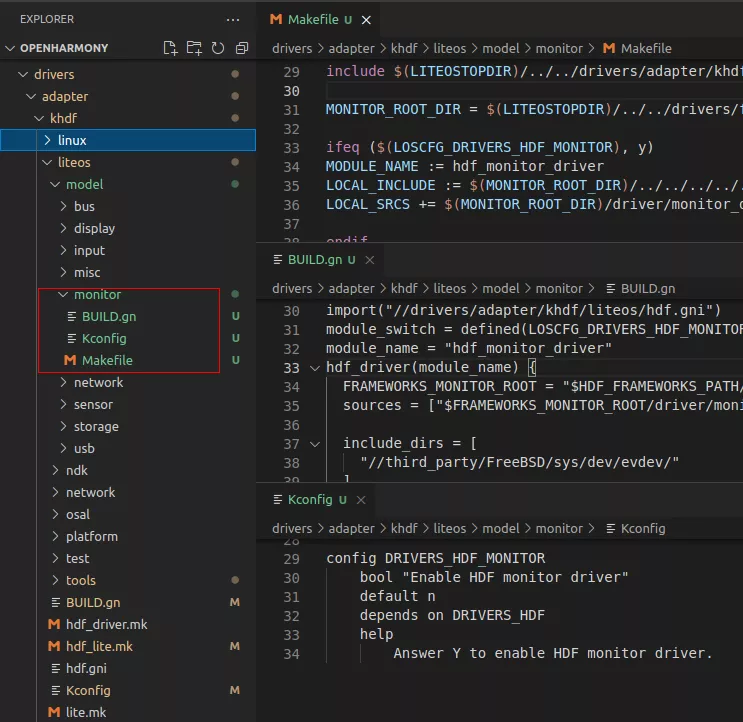The image size is (743, 722).
Task: Open the Explorer more actions ellipsis menu
Action: pyautogui.click(x=233, y=20)
